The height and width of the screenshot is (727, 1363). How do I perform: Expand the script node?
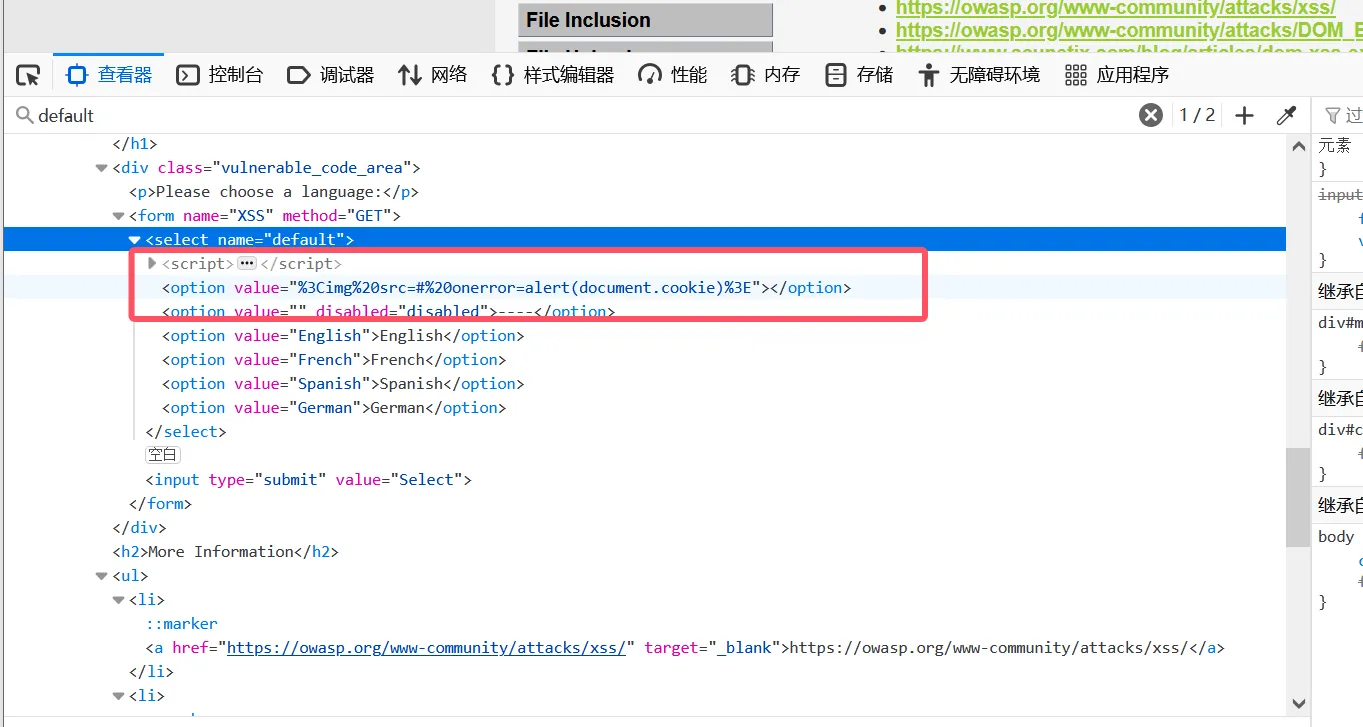pyautogui.click(x=152, y=263)
